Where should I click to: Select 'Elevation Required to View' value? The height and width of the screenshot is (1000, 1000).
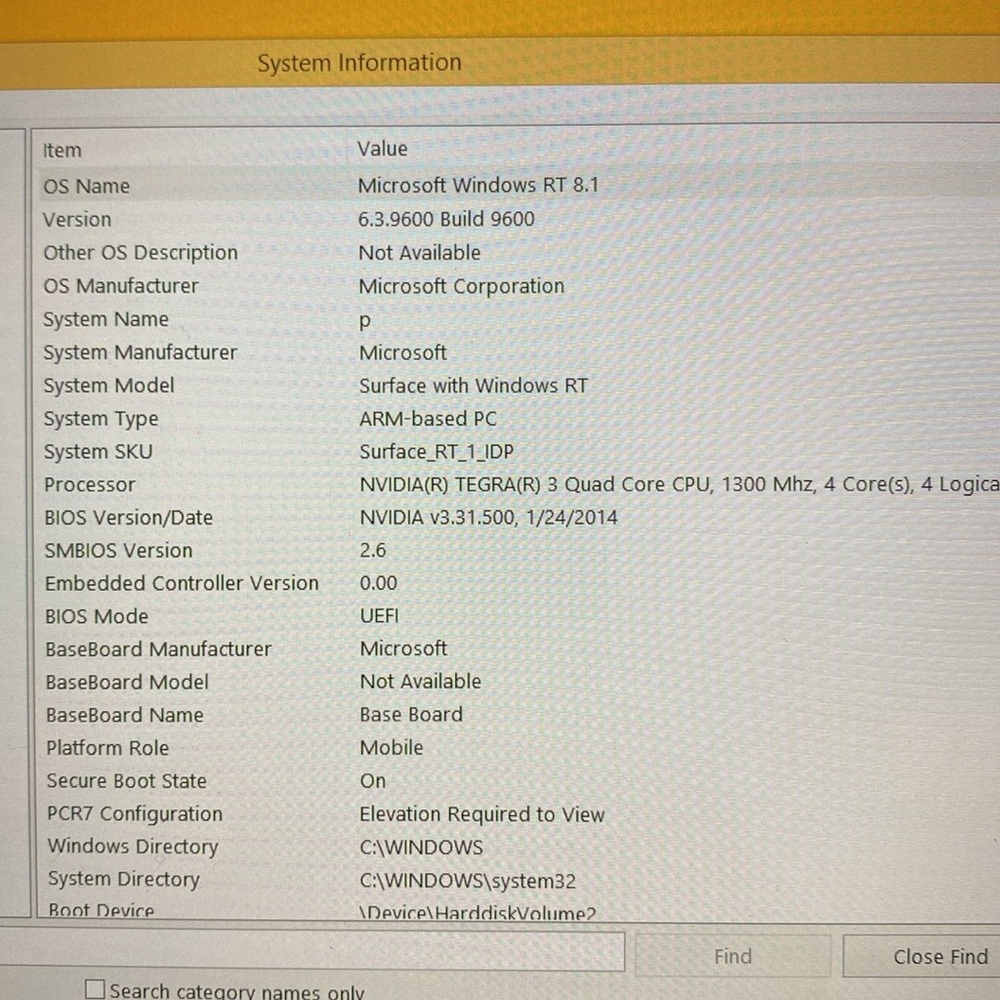pos(482,814)
